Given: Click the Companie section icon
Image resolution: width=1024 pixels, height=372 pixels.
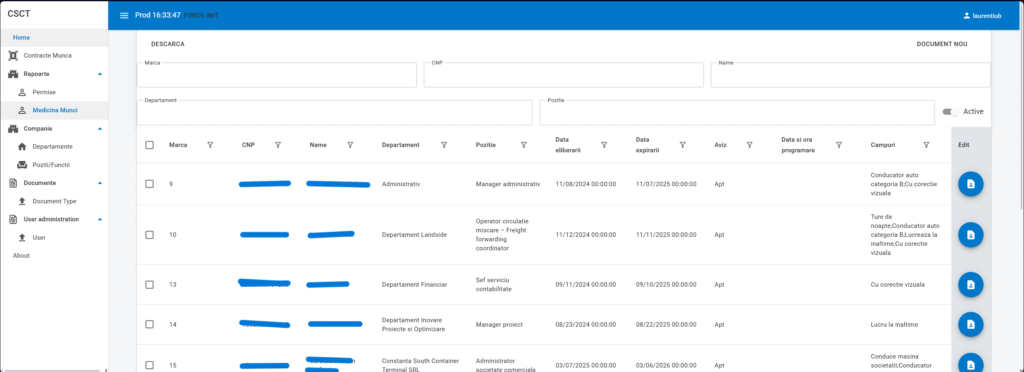Looking at the screenshot, I should [13, 129].
